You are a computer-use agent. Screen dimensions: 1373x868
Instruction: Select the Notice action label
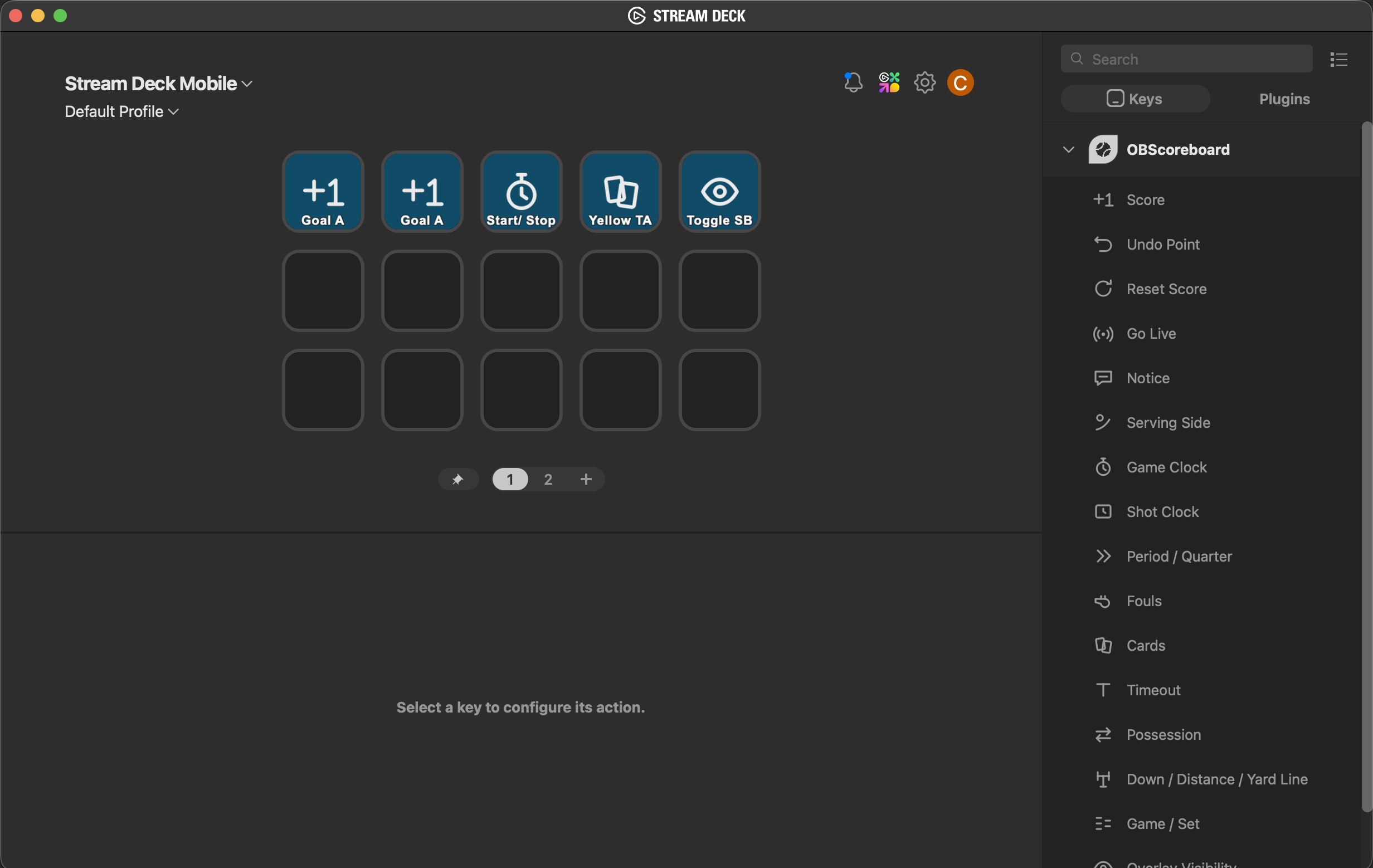(1148, 378)
